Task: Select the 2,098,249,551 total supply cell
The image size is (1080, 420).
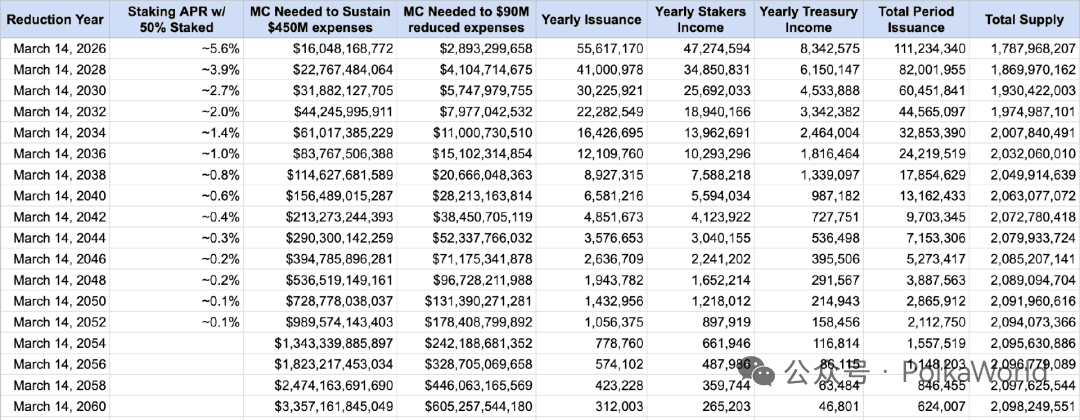Action: (1032, 406)
